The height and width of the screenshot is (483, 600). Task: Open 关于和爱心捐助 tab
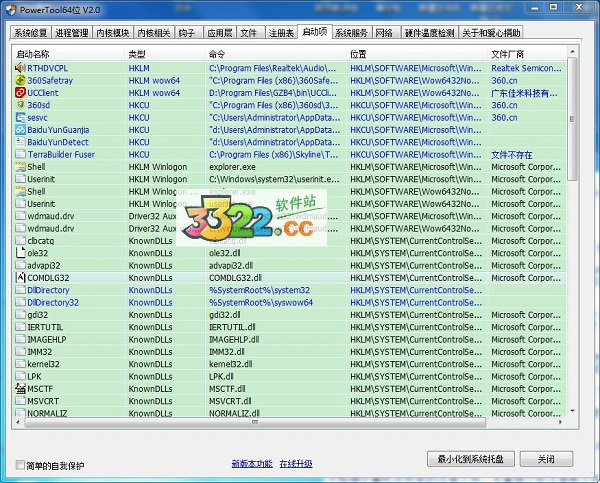tap(491, 33)
